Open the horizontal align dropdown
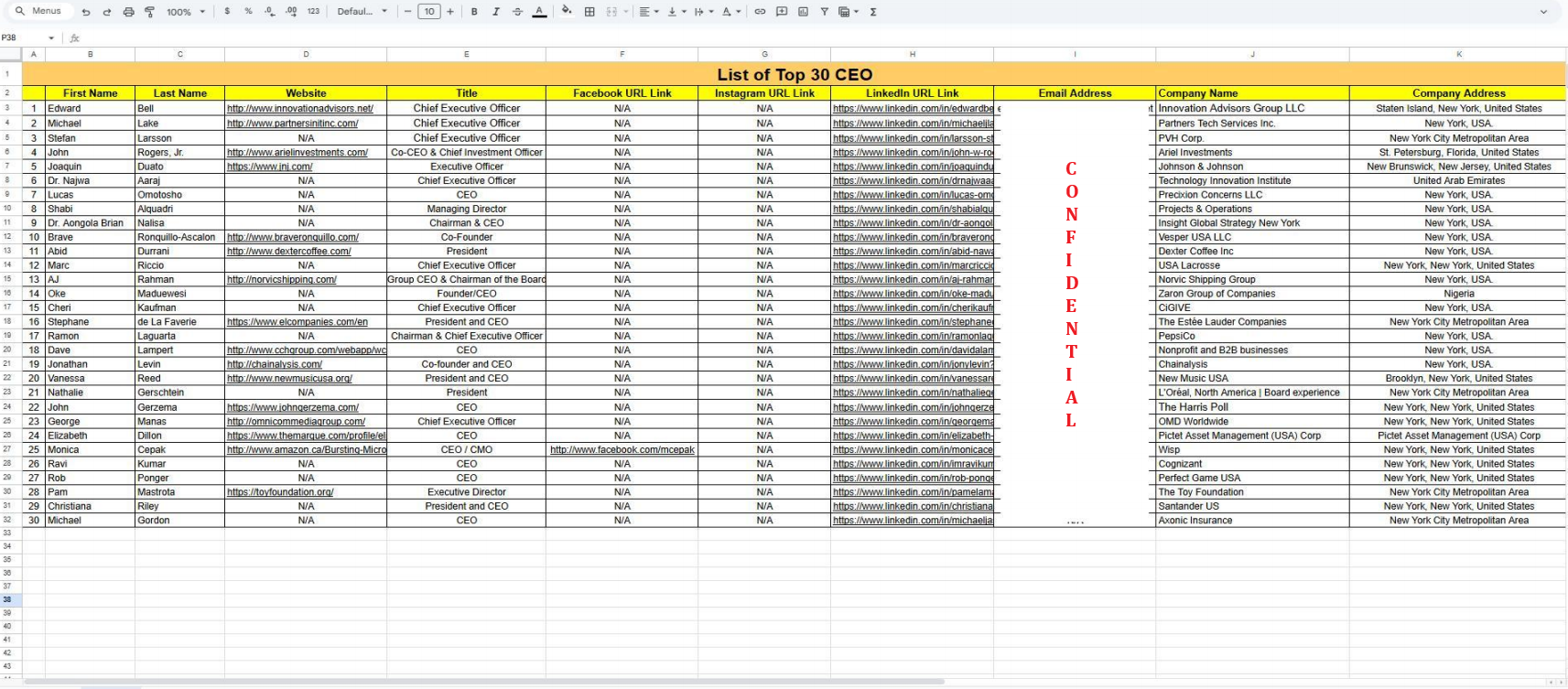 649,12
